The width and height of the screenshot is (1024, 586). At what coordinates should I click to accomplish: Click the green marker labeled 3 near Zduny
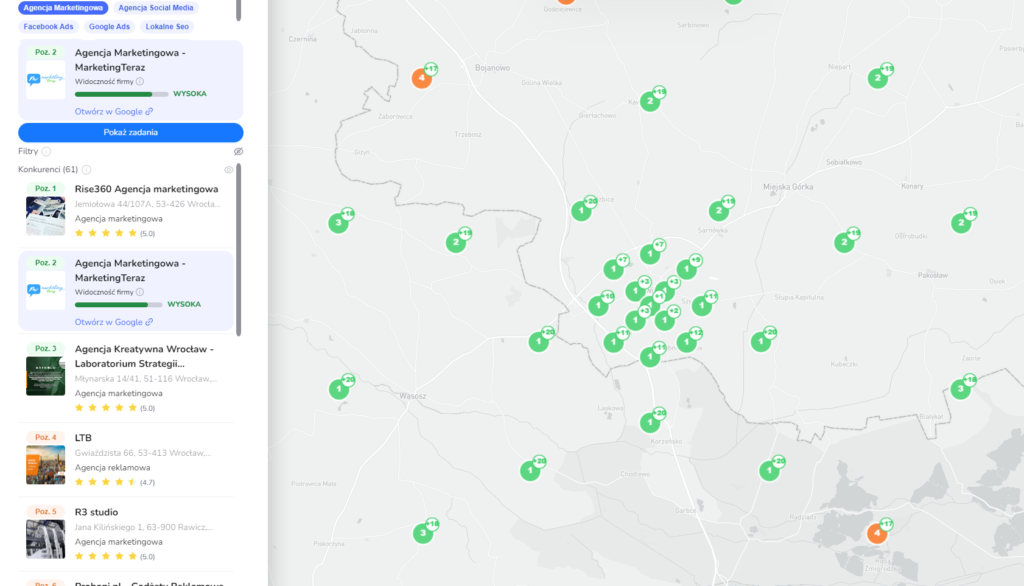(x=960, y=389)
